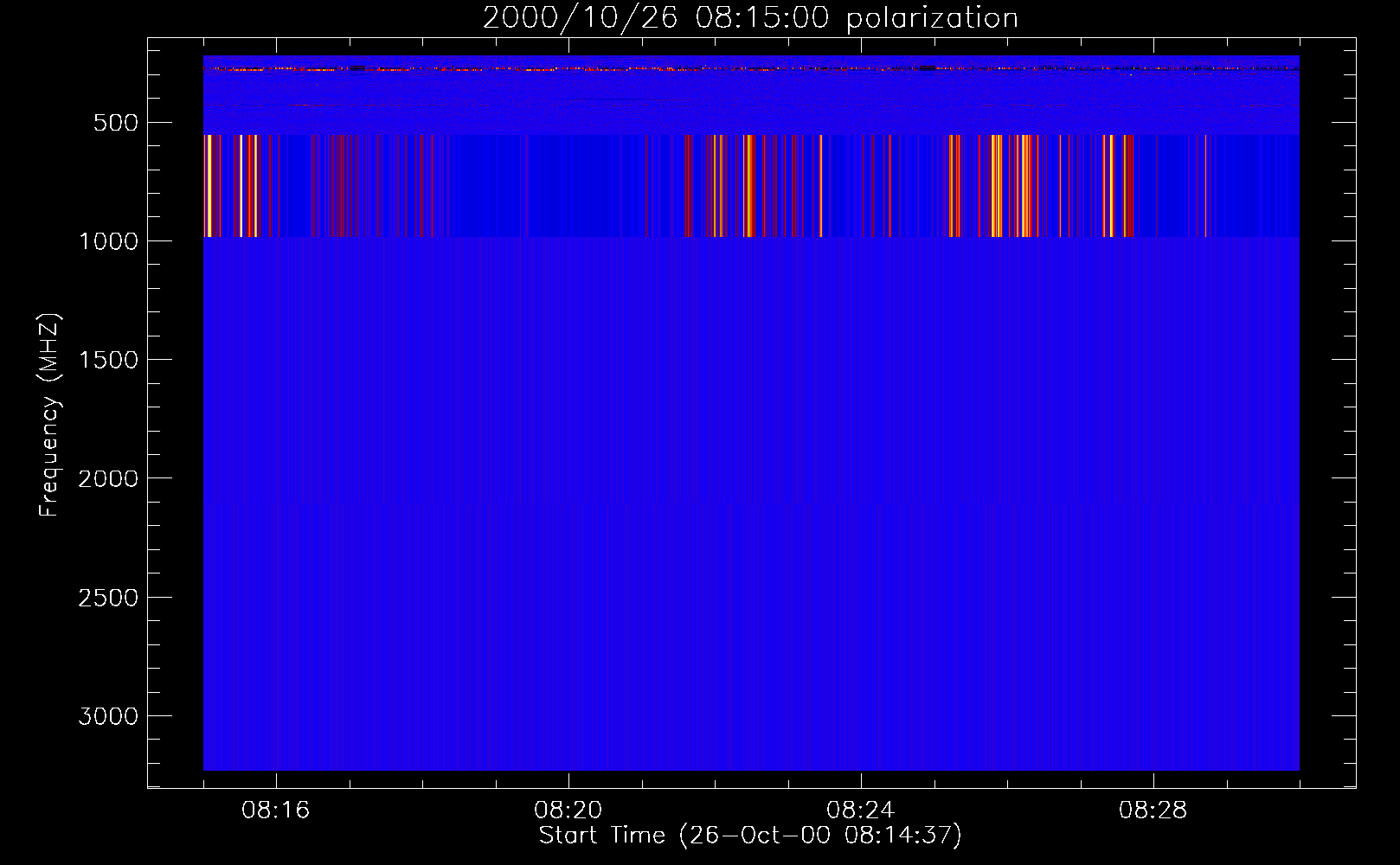Click the 3000 frequency tick label
Image resolution: width=1400 pixels, height=865 pixels.
pyautogui.click(x=108, y=716)
